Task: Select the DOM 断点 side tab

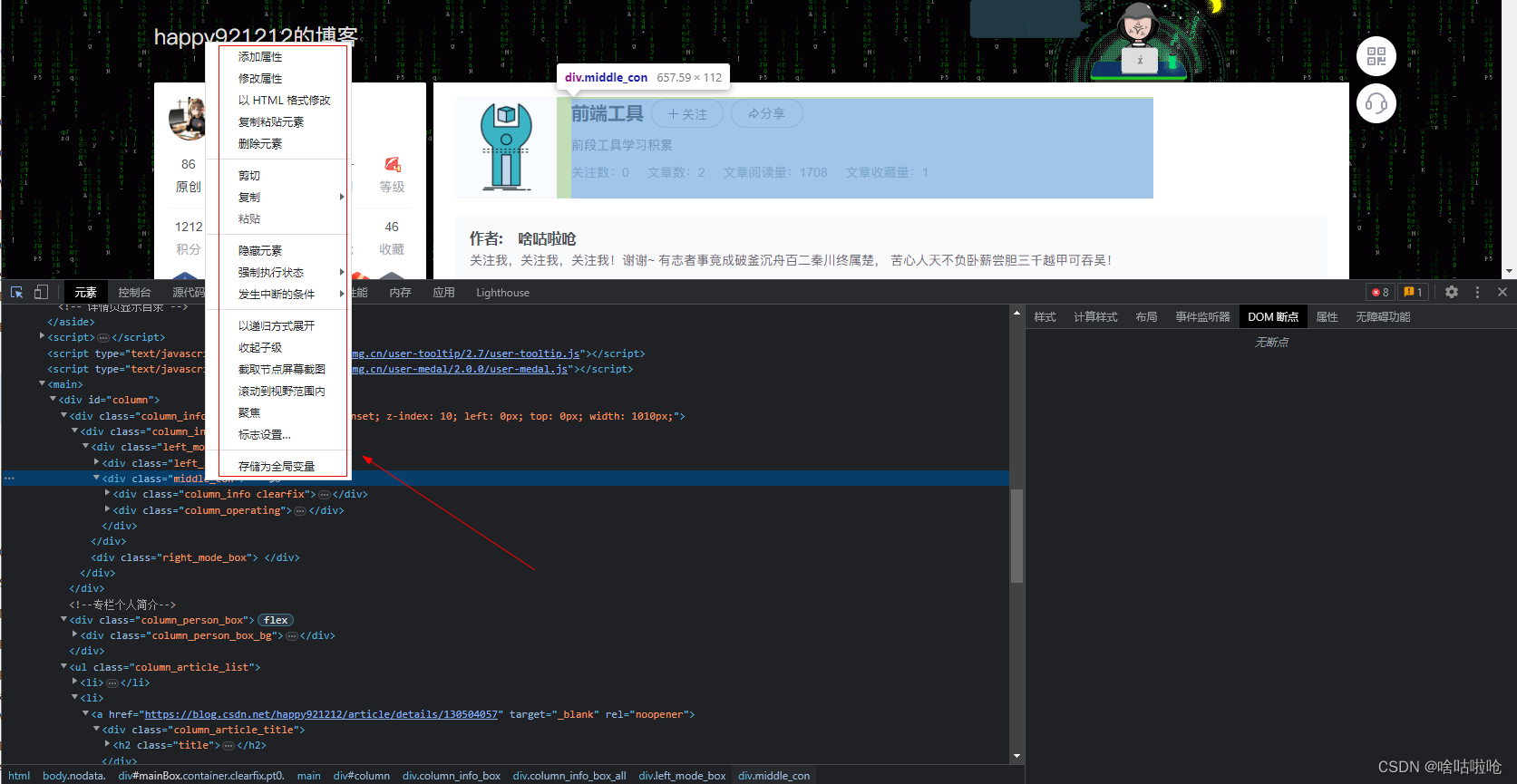Action: (1273, 316)
